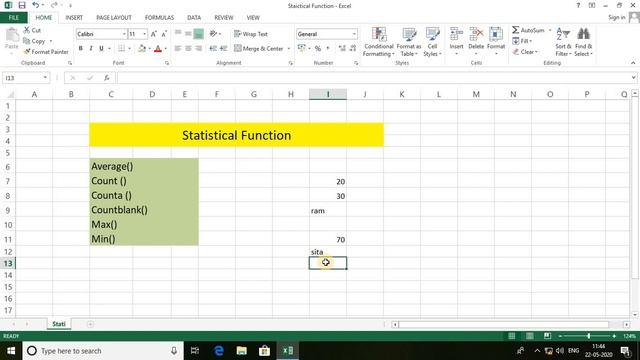This screenshot has height=360, width=640.
Task: Switch to Normal view in status bar
Action: click(511, 336)
